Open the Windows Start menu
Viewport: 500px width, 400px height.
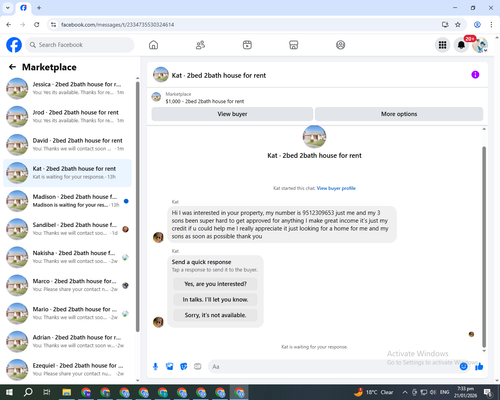click(9, 392)
